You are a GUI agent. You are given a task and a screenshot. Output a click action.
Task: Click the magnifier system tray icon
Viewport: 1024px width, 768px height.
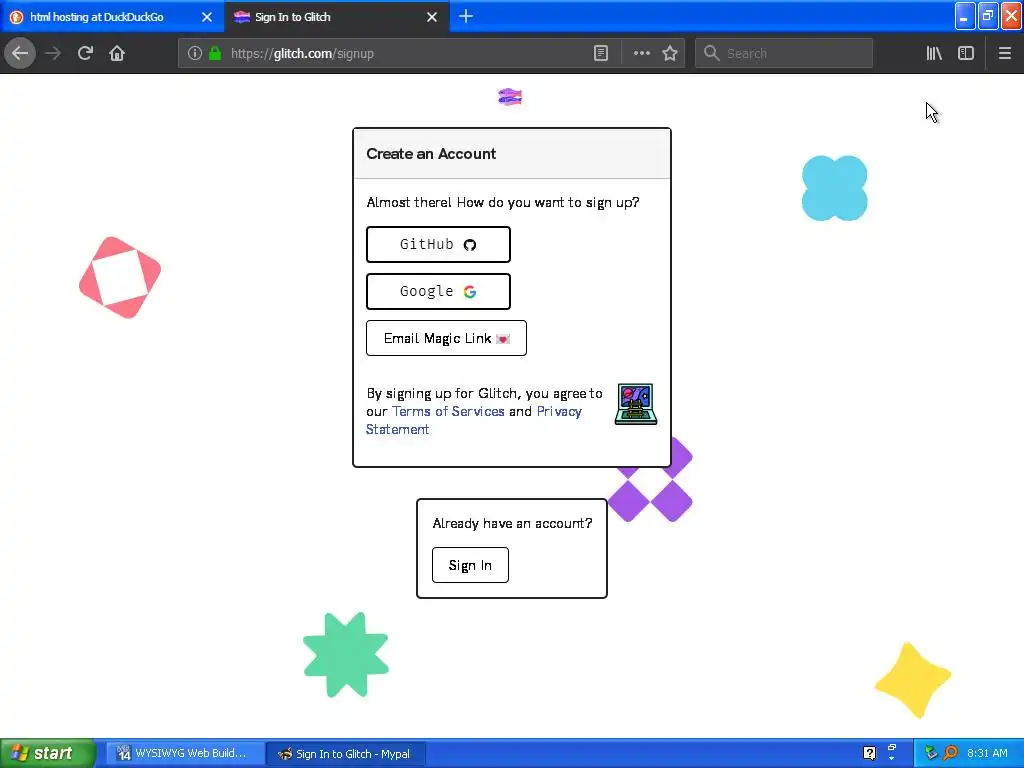(950, 753)
